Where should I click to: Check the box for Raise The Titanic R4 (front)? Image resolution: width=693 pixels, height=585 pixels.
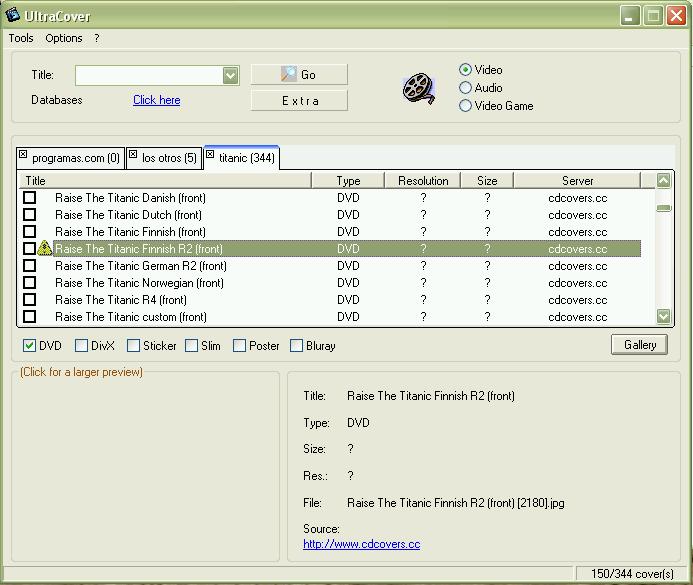click(30, 300)
